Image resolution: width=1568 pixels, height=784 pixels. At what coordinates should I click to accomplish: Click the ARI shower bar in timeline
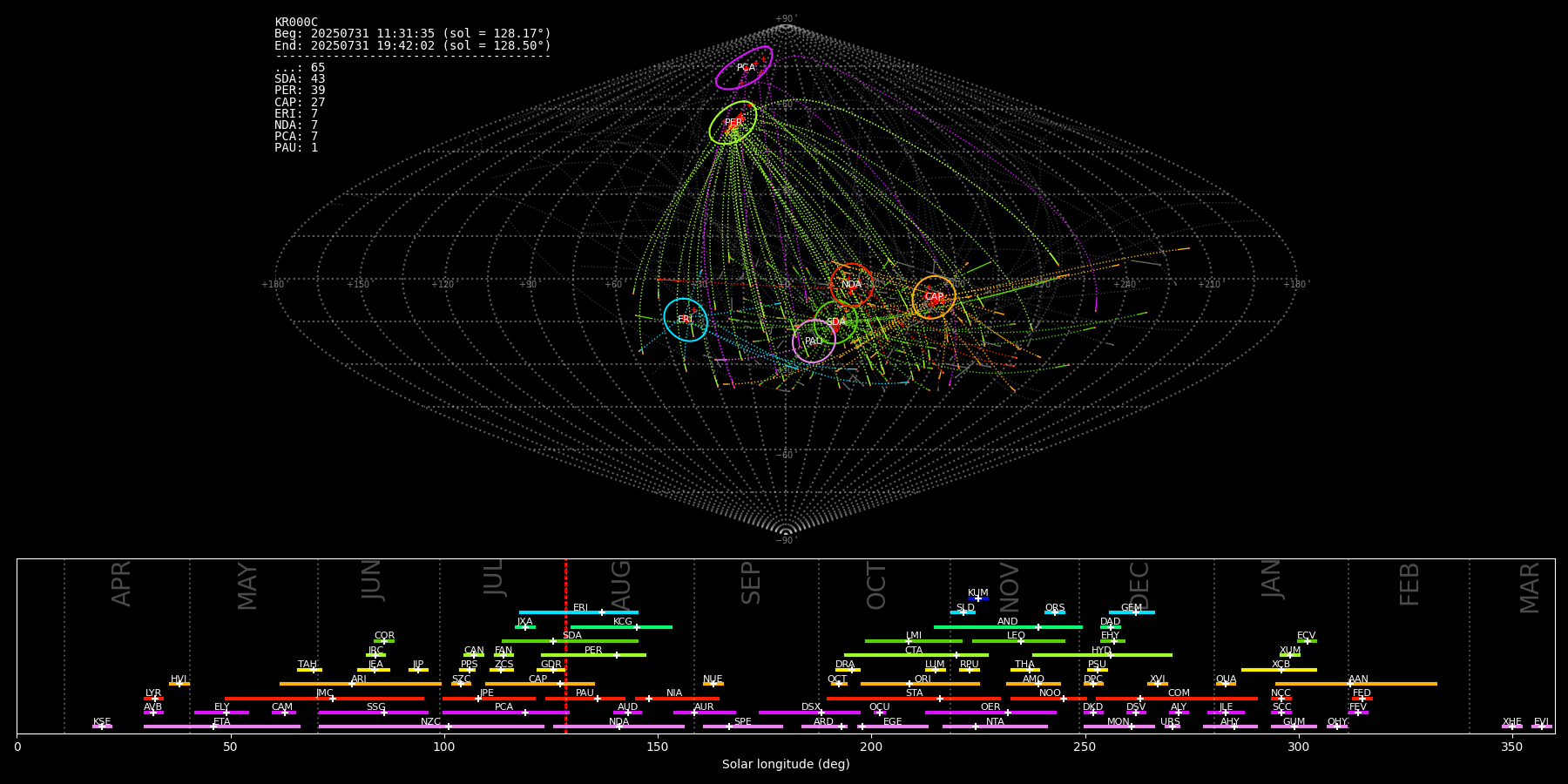tap(361, 684)
